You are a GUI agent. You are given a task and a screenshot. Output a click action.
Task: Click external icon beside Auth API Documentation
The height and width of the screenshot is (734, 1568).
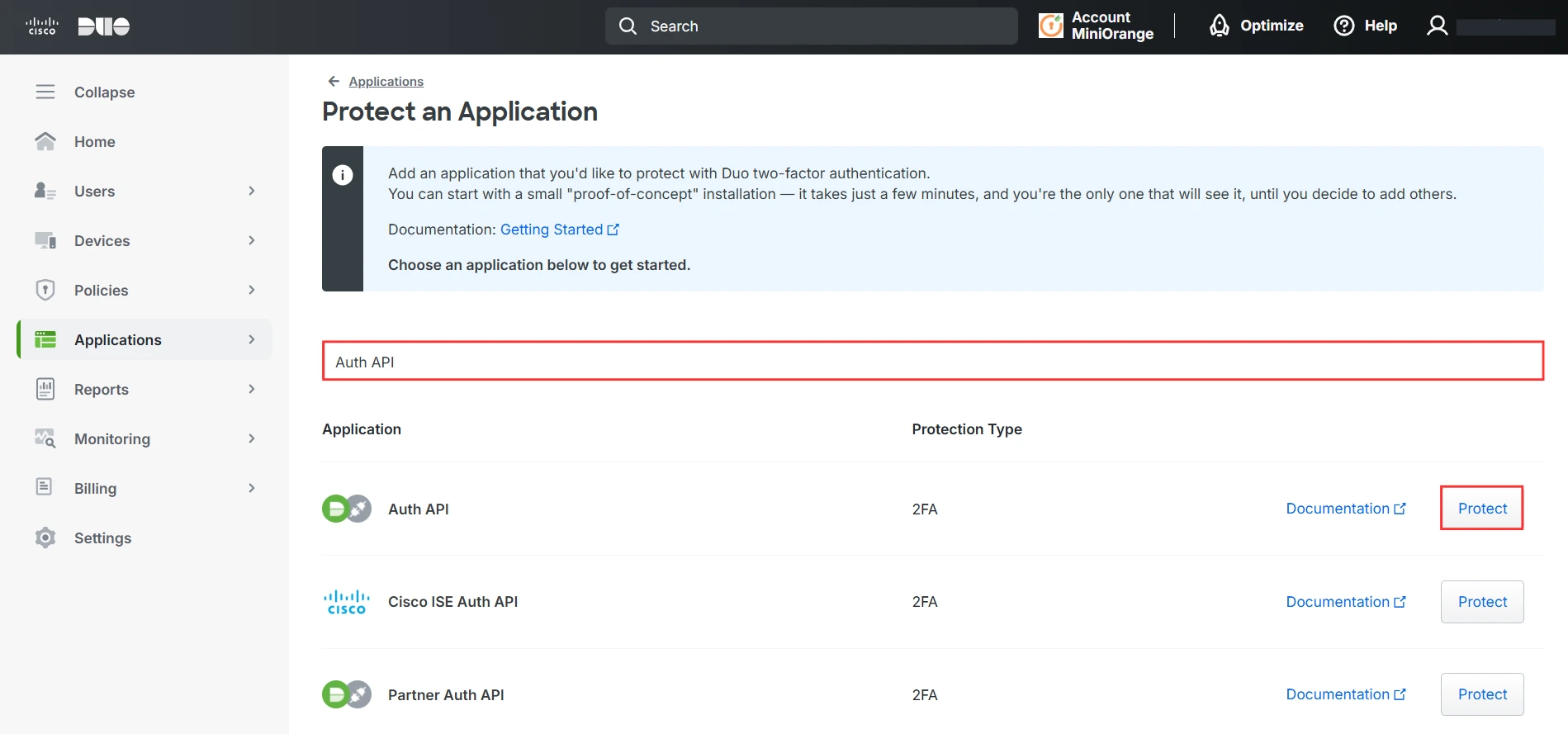coord(1400,509)
